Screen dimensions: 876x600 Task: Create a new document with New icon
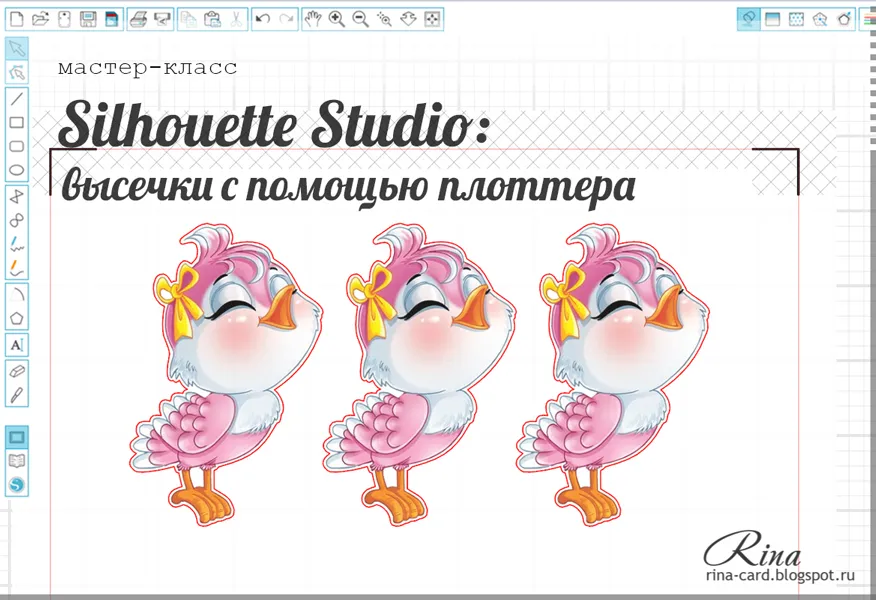click(x=17, y=20)
